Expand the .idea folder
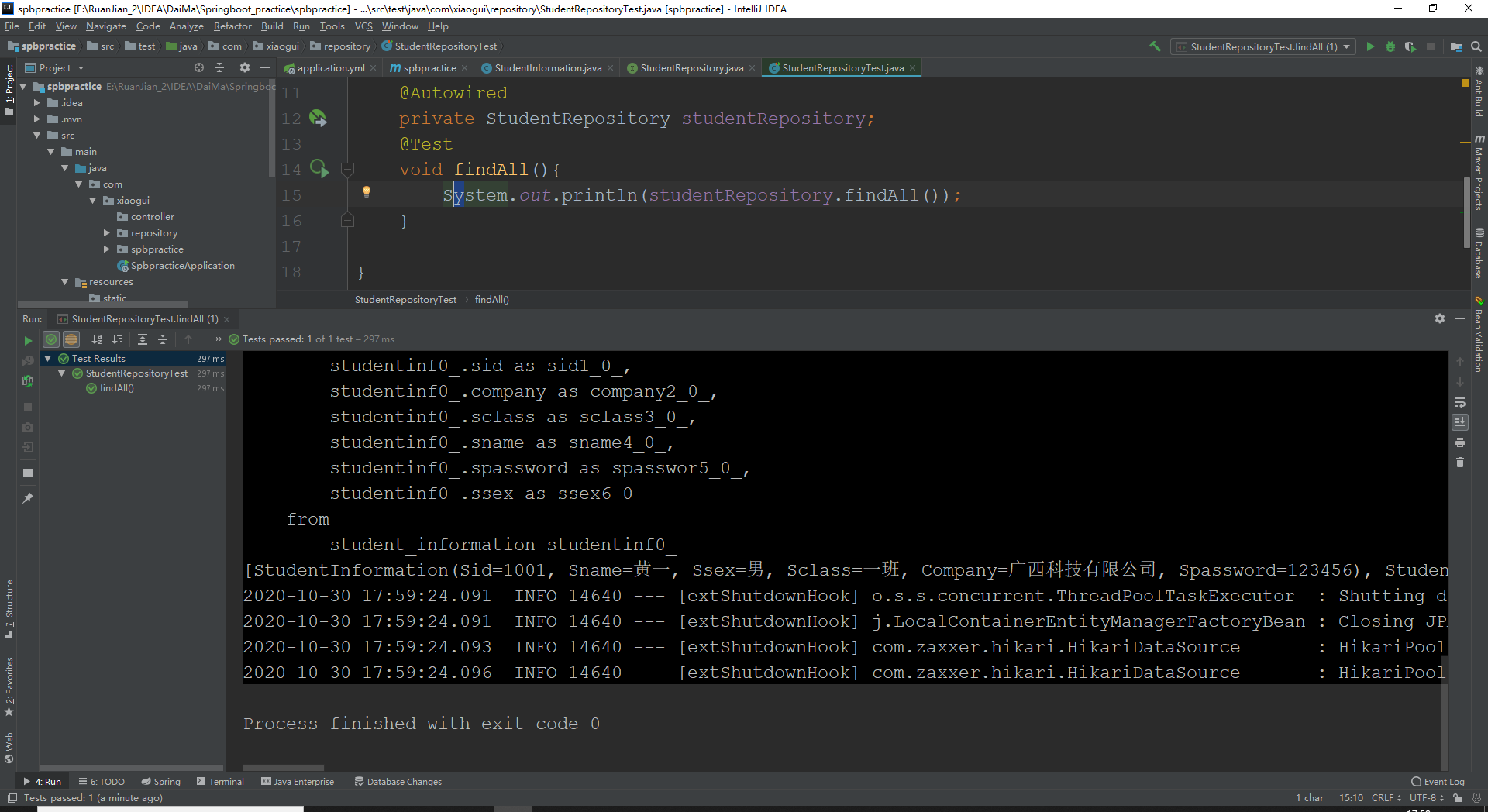This screenshot has height=812, width=1488. click(37, 102)
